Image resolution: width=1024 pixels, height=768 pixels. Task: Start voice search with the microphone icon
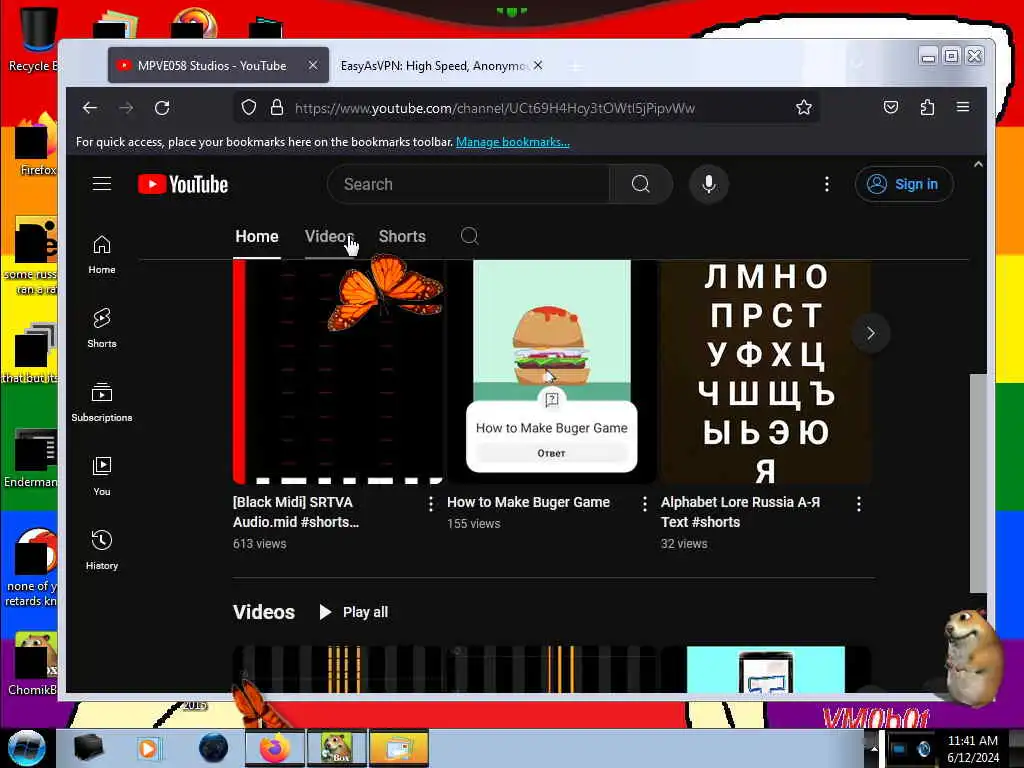pyautogui.click(x=709, y=184)
